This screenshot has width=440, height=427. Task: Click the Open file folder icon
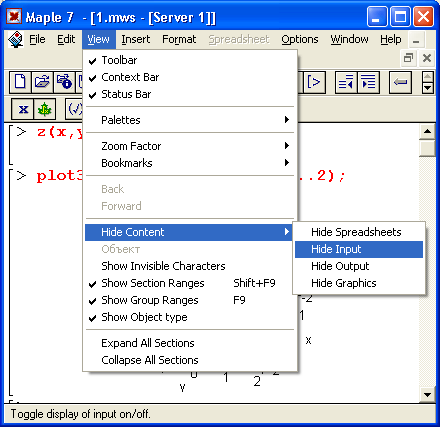[x=42, y=82]
